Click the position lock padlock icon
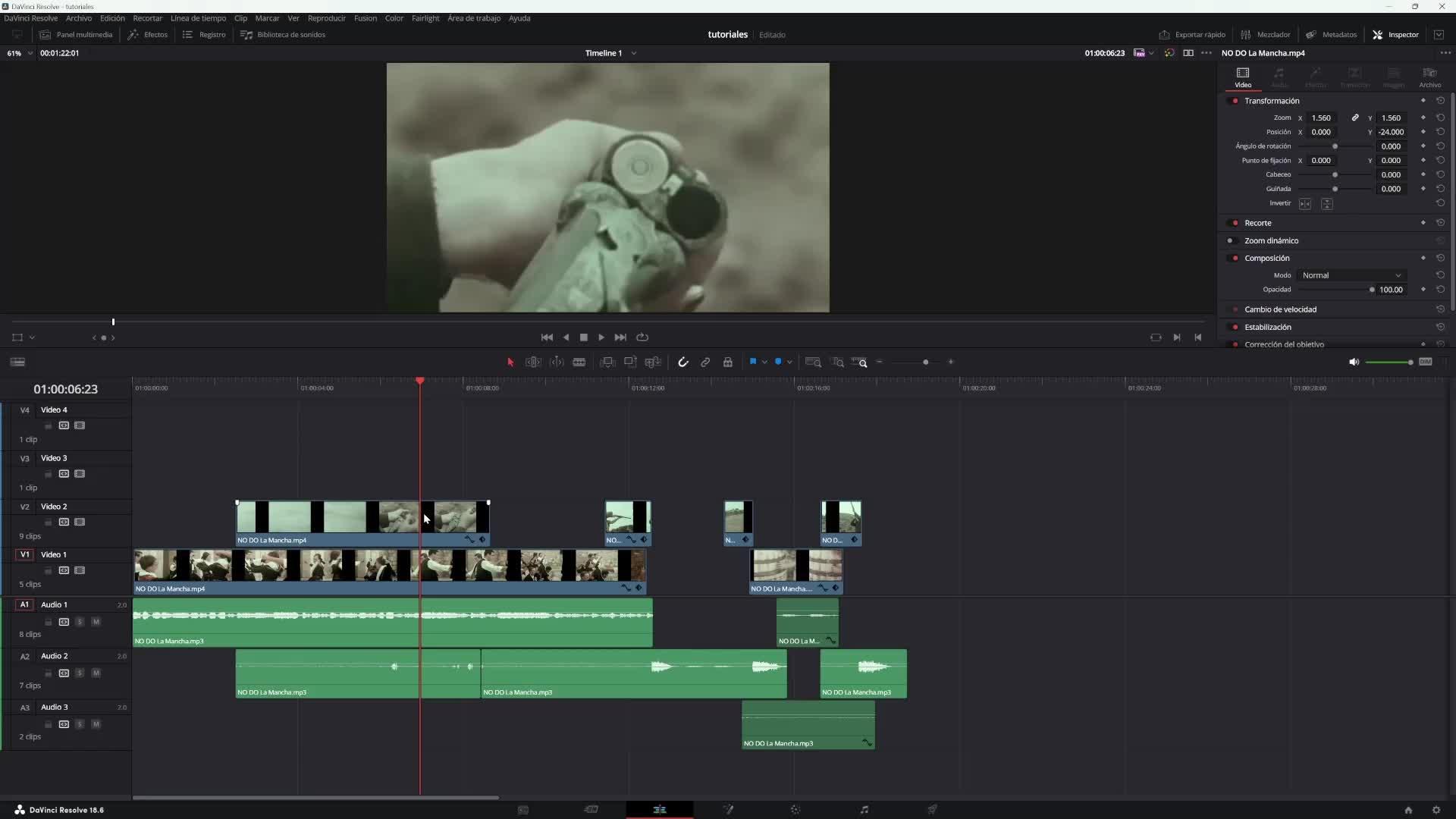 (x=728, y=362)
